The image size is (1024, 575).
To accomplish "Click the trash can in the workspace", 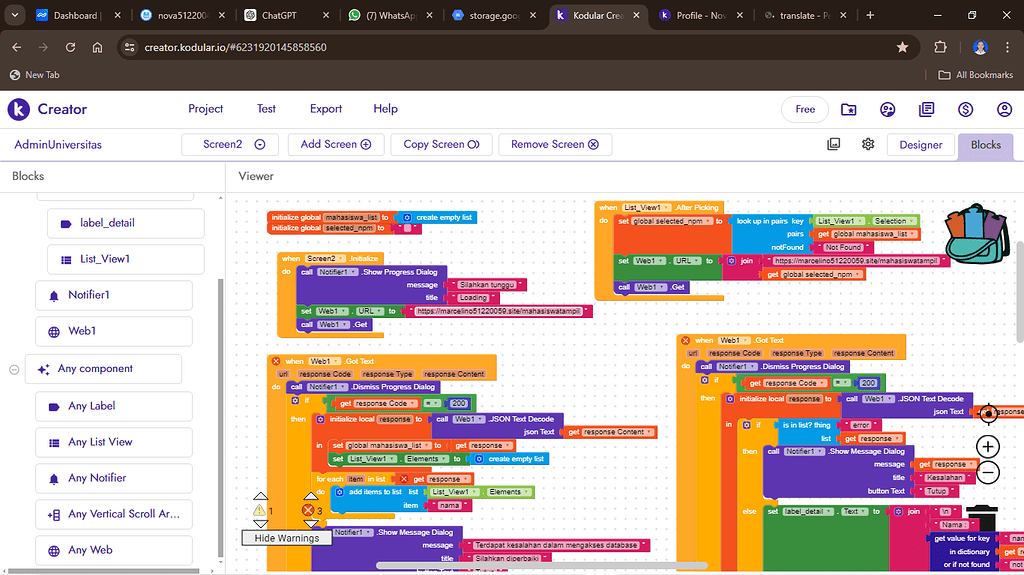I will click(980, 518).
